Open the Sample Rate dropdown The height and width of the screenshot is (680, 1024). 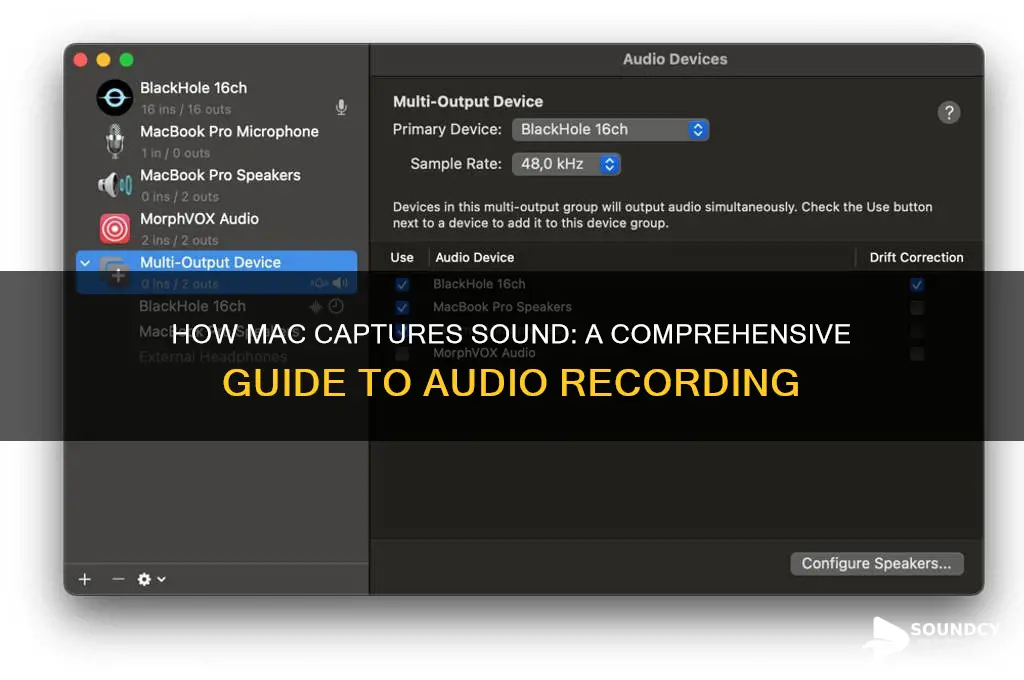point(566,164)
